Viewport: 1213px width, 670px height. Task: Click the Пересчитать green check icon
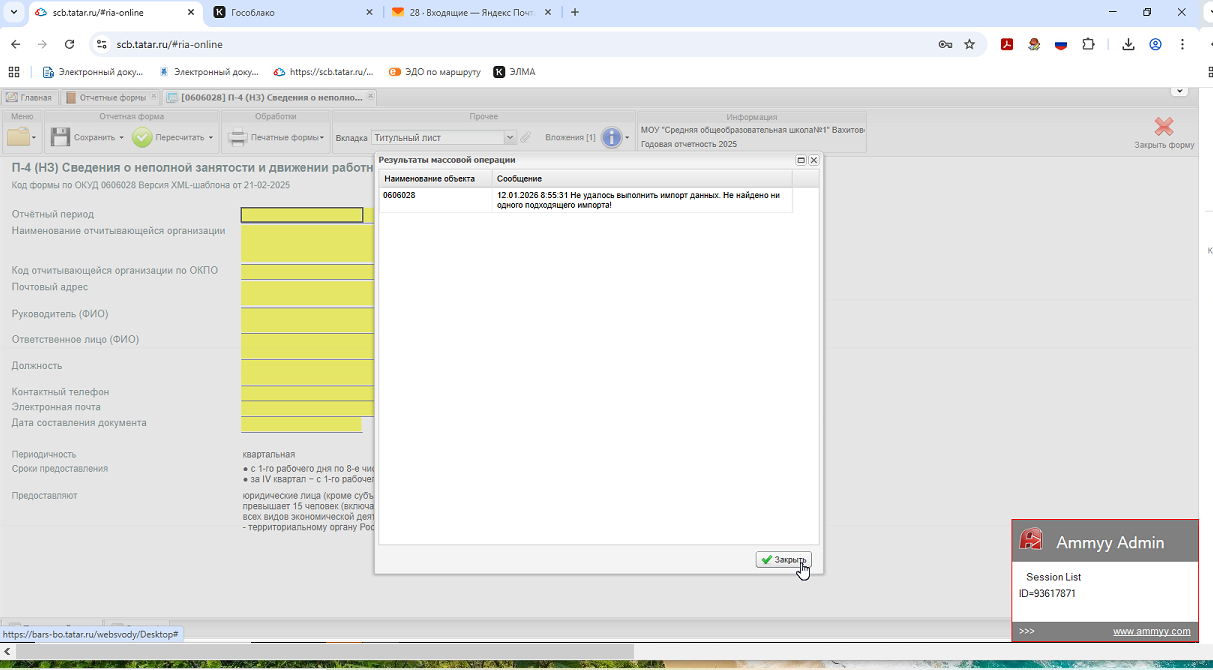click(142, 137)
